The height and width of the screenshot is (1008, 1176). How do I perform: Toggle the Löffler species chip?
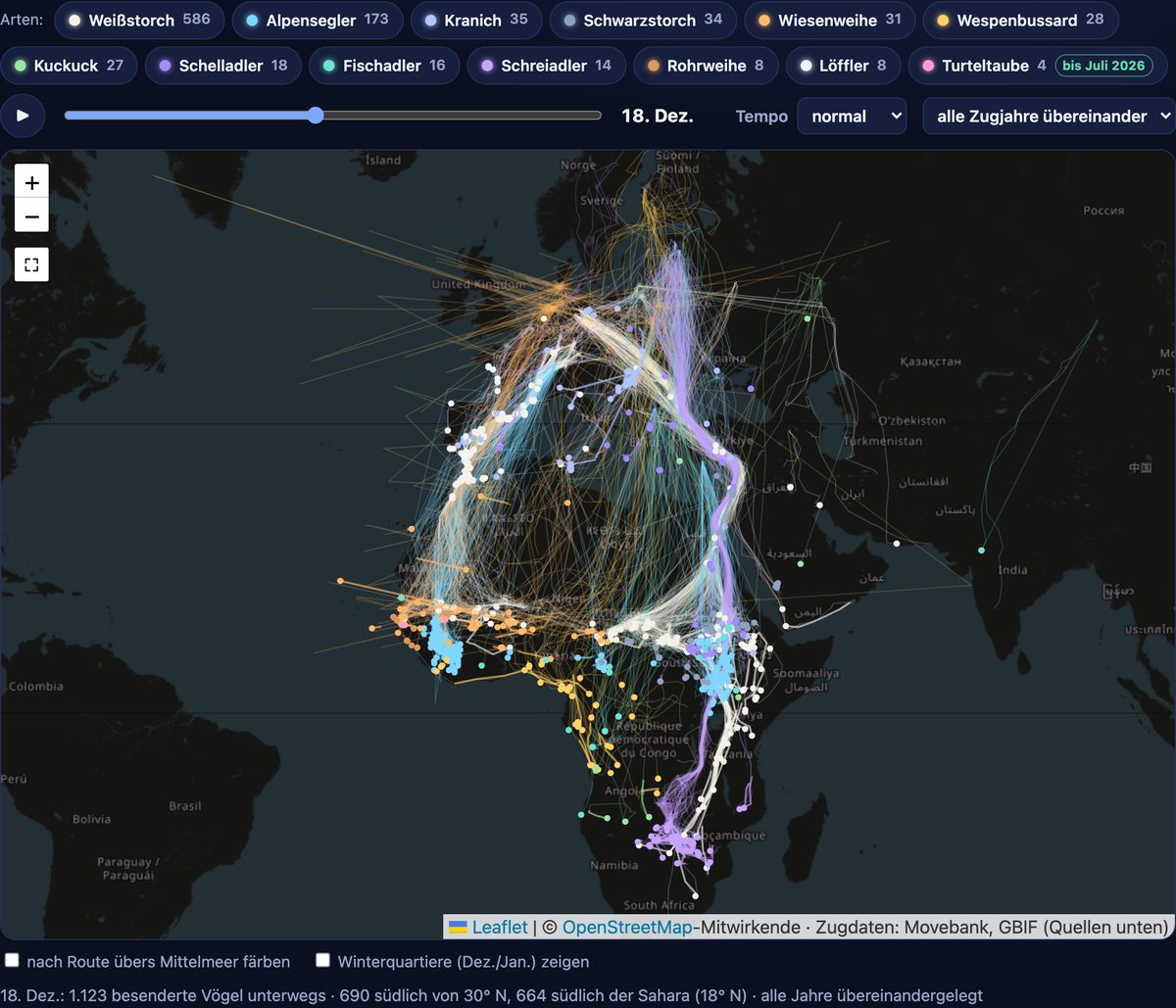click(x=843, y=66)
